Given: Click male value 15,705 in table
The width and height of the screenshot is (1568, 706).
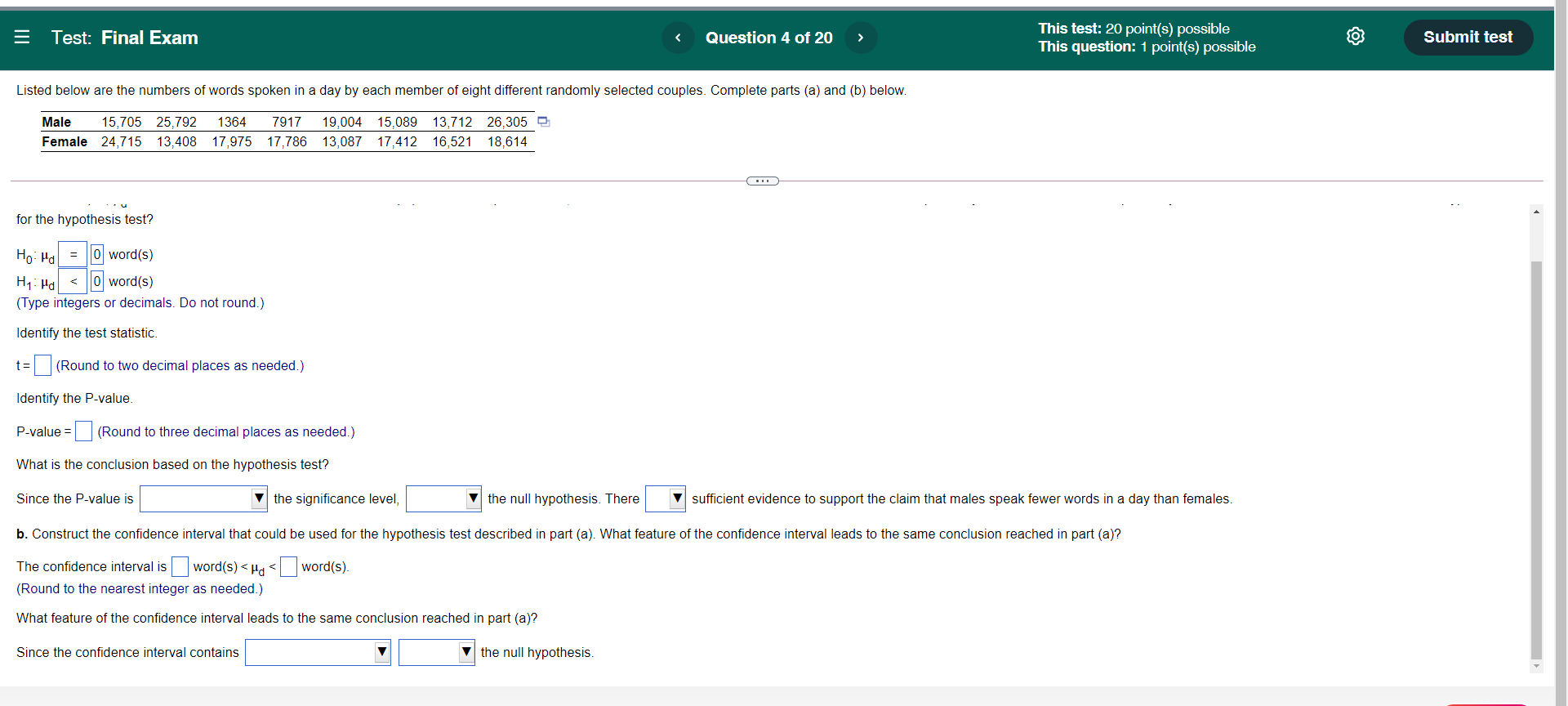Looking at the screenshot, I should coord(121,122).
